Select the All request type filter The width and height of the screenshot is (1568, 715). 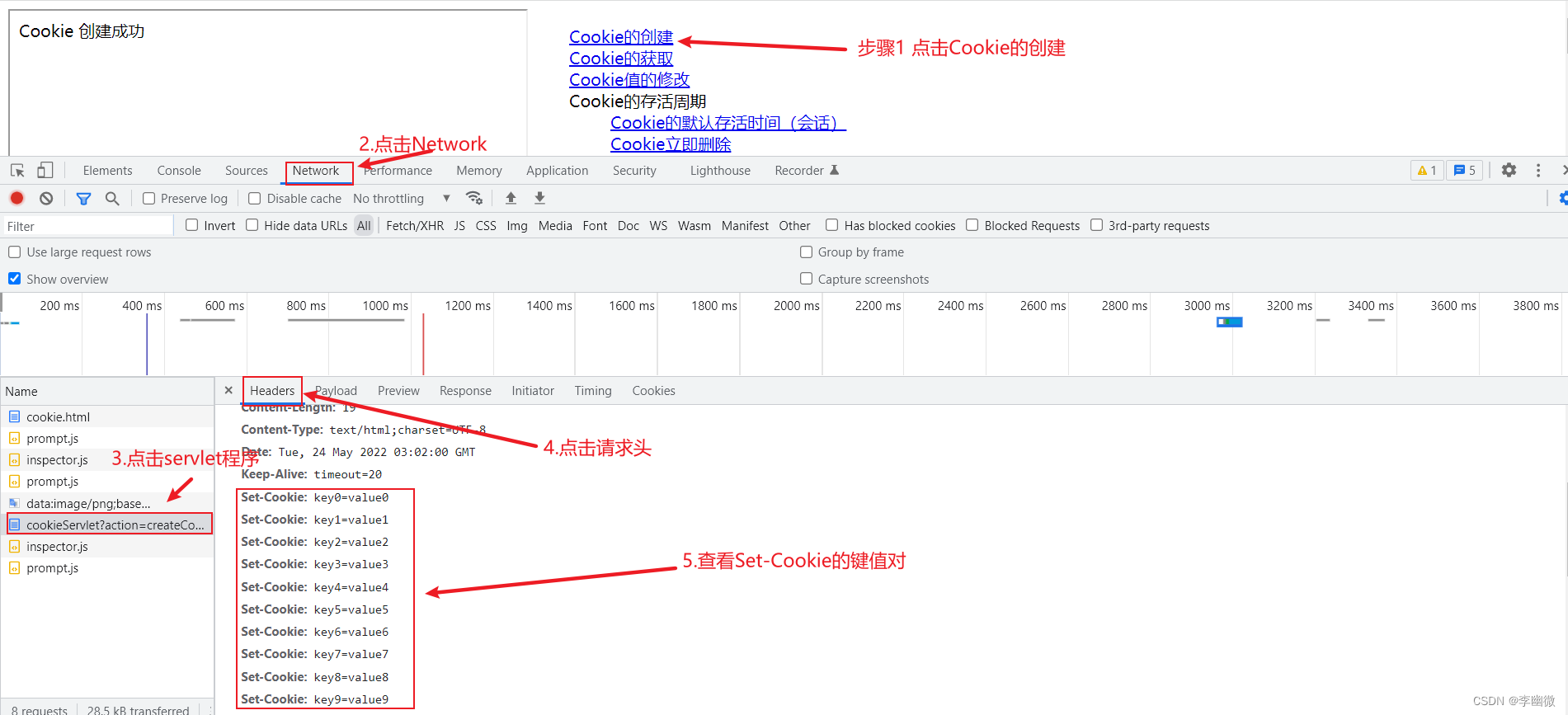coord(364,226)
